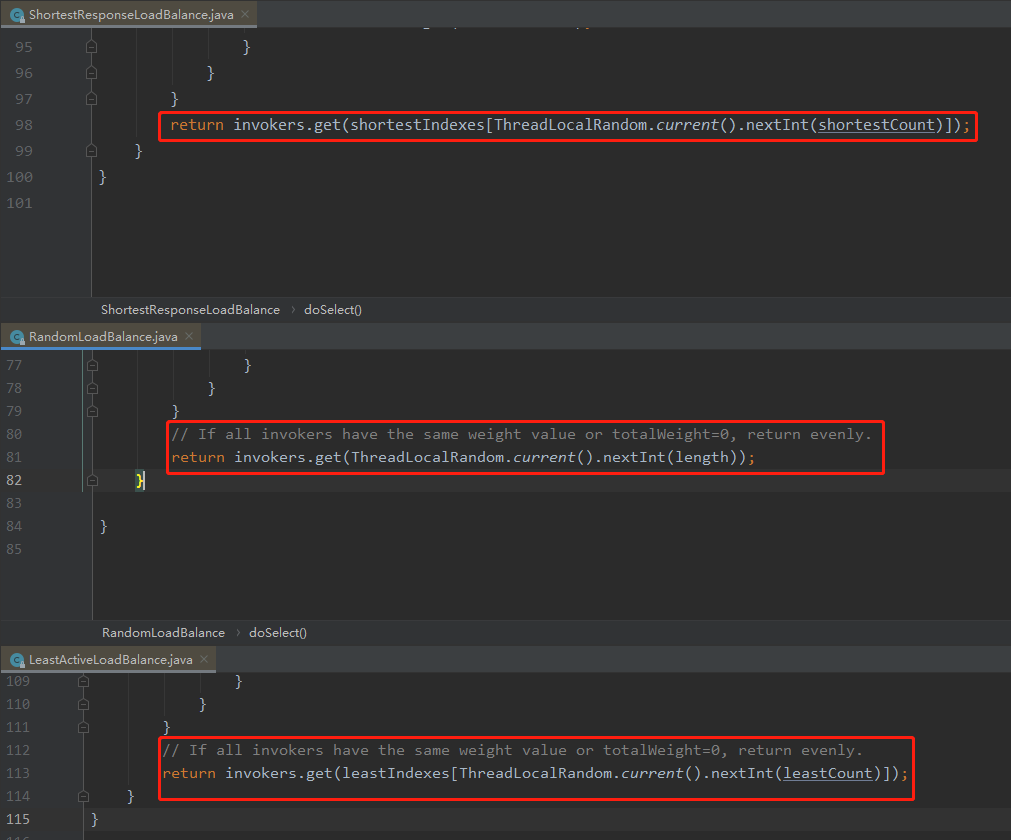Close the LeastActiveLoadBalance.java tab

[x=204, y=659]
